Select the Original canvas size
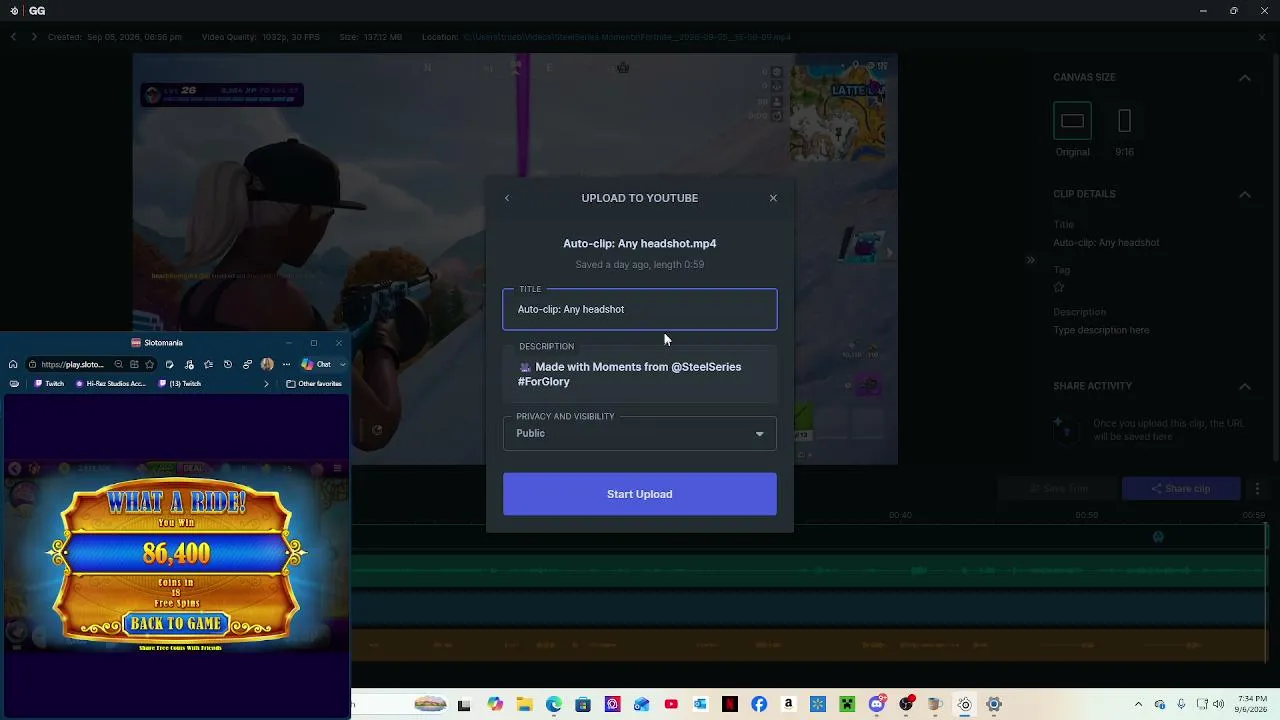 point(1072,121)
